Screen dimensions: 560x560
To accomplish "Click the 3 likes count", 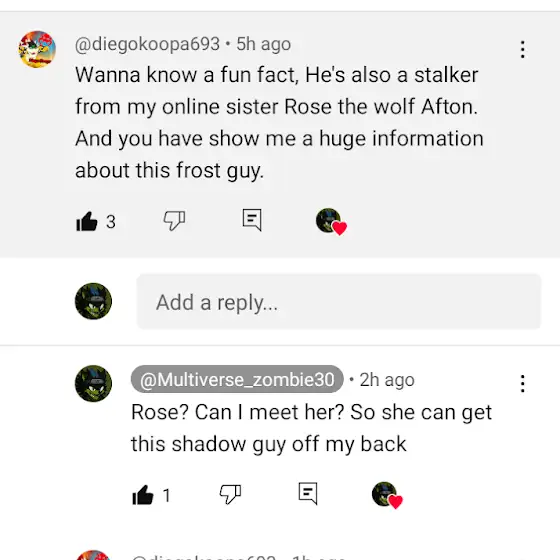I will tap(111, 222).
